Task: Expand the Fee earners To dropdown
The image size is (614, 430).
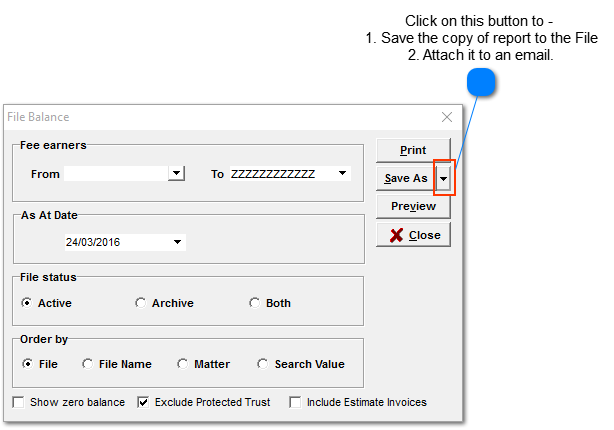Action: pos(343,173)
